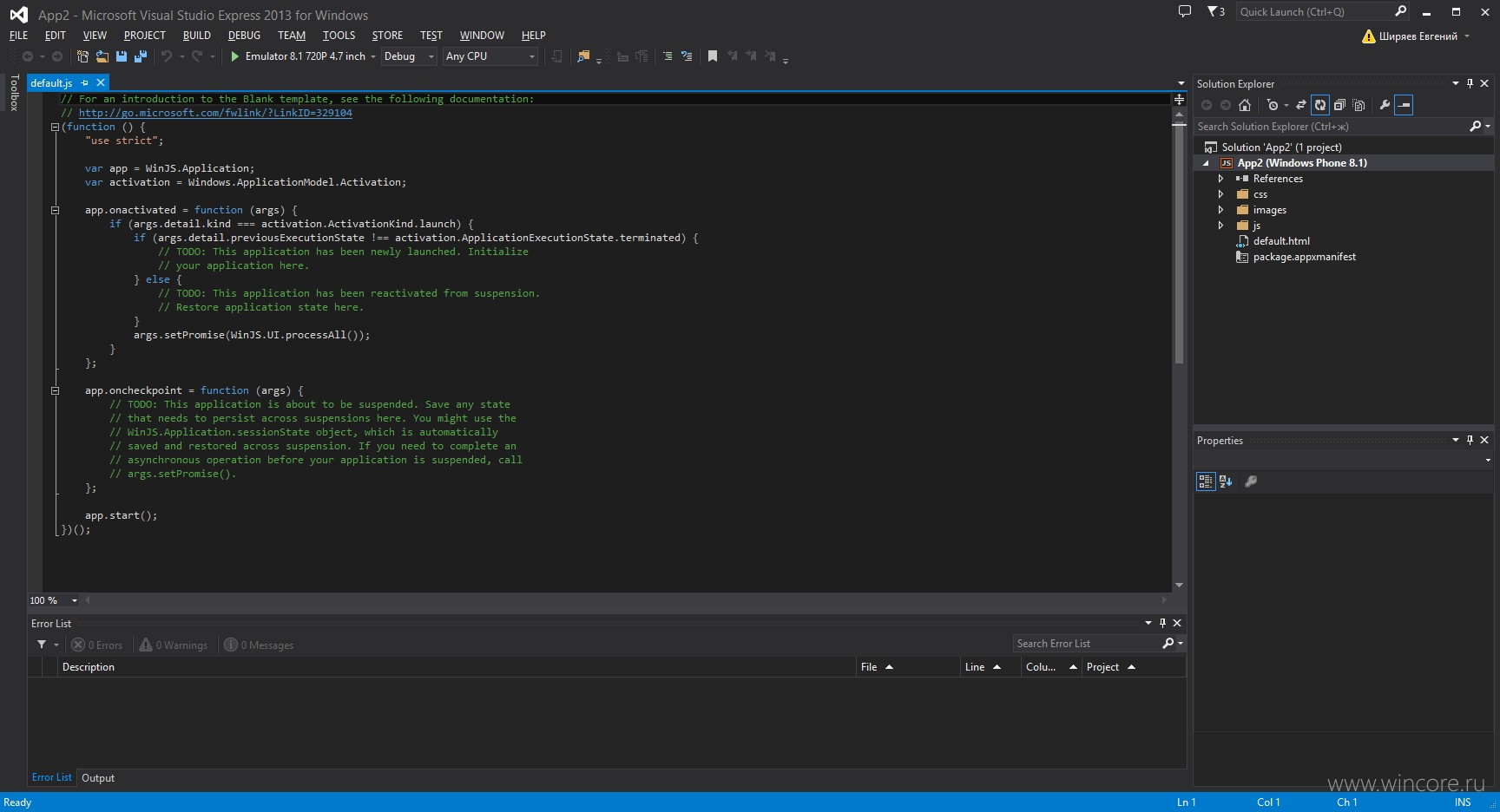The image size is (1500, 812).
Task: Click the Save All toolbar icon
Action: click(140, 56)
